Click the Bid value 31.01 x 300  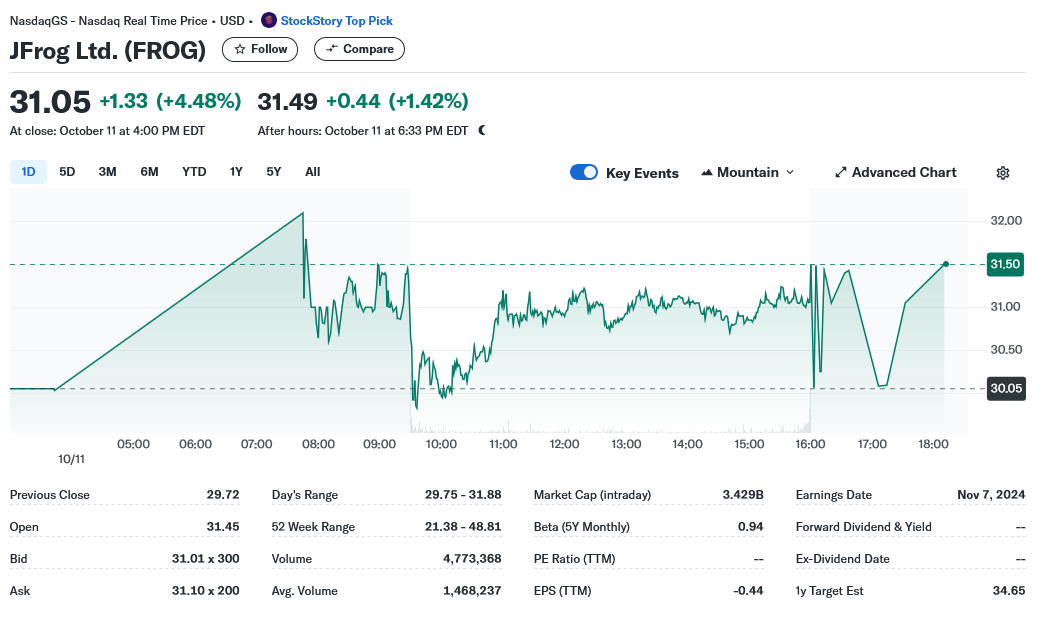pos(205,558)
